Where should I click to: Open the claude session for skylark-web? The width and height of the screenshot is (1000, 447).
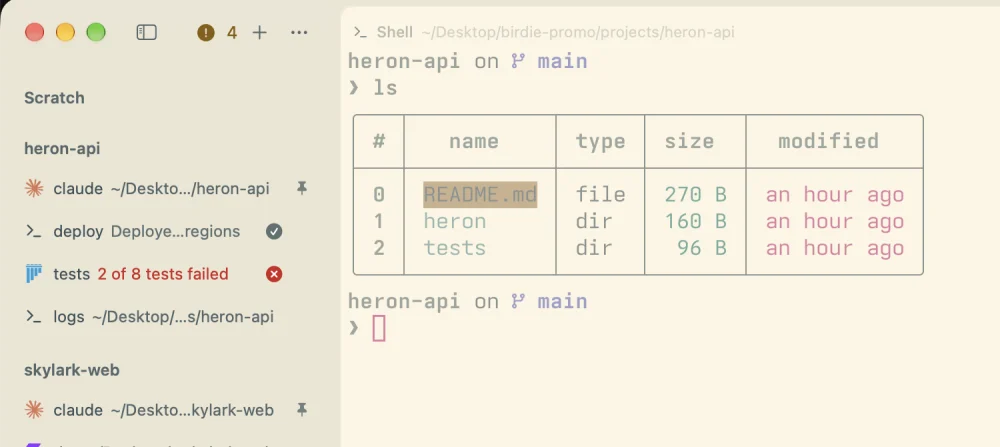point(167,409)
